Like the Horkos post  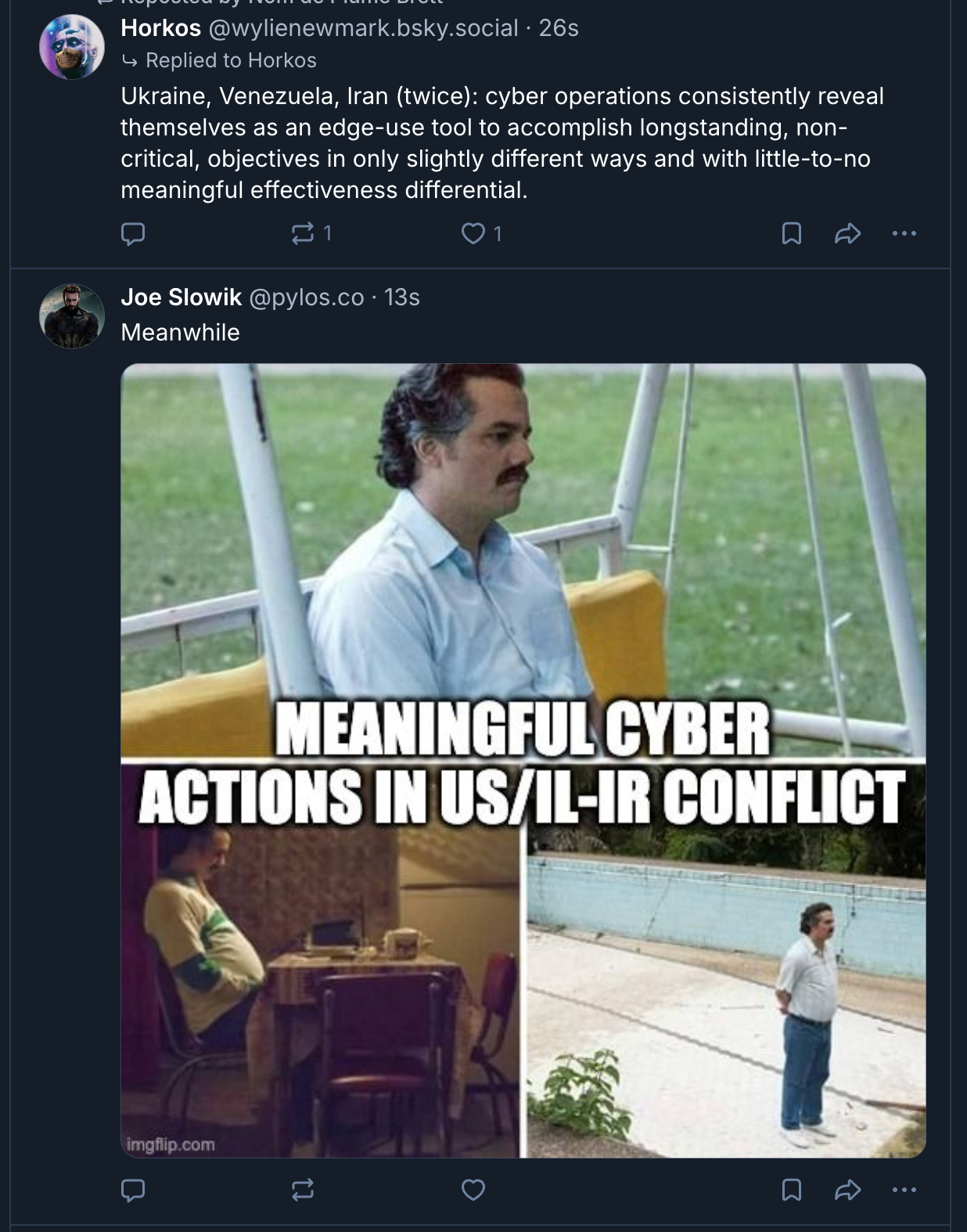(473, 233)
